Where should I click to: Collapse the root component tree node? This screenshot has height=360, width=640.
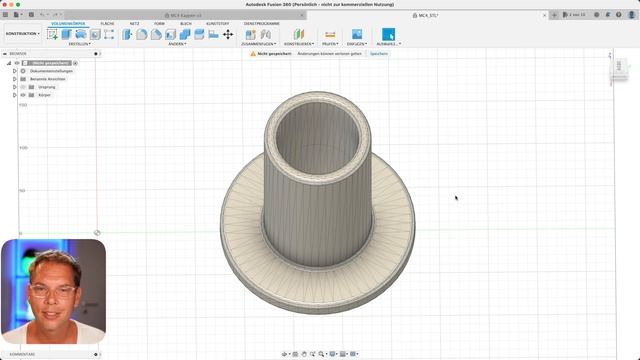(9, 63)
